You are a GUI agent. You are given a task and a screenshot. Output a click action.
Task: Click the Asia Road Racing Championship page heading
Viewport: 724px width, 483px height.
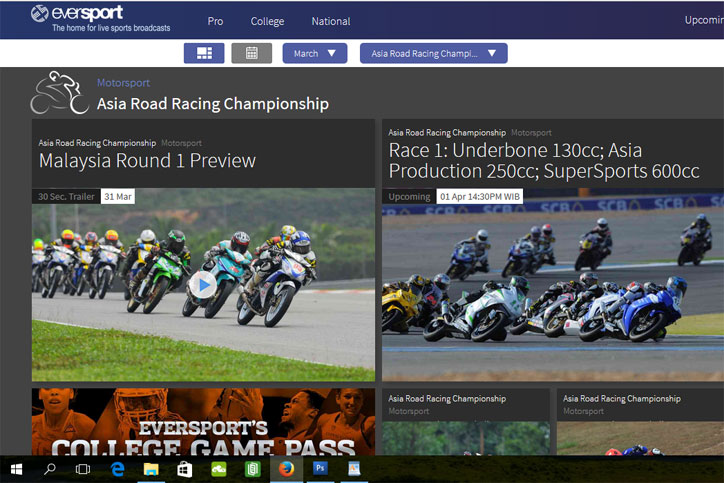coord(213,104)
